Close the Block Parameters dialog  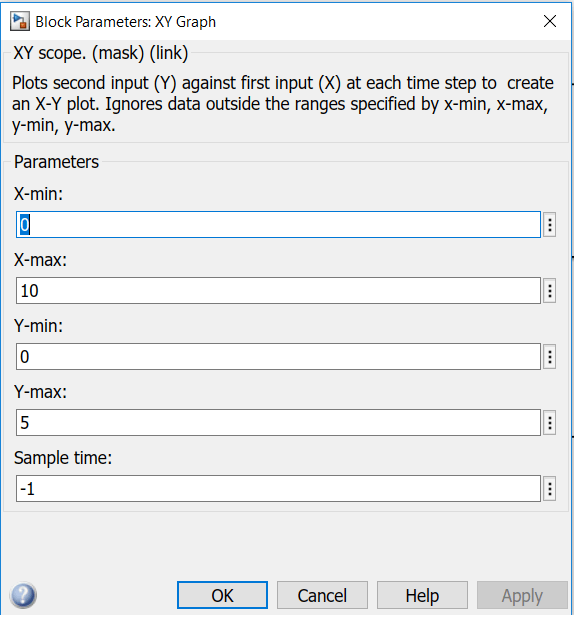pos(550,21)
